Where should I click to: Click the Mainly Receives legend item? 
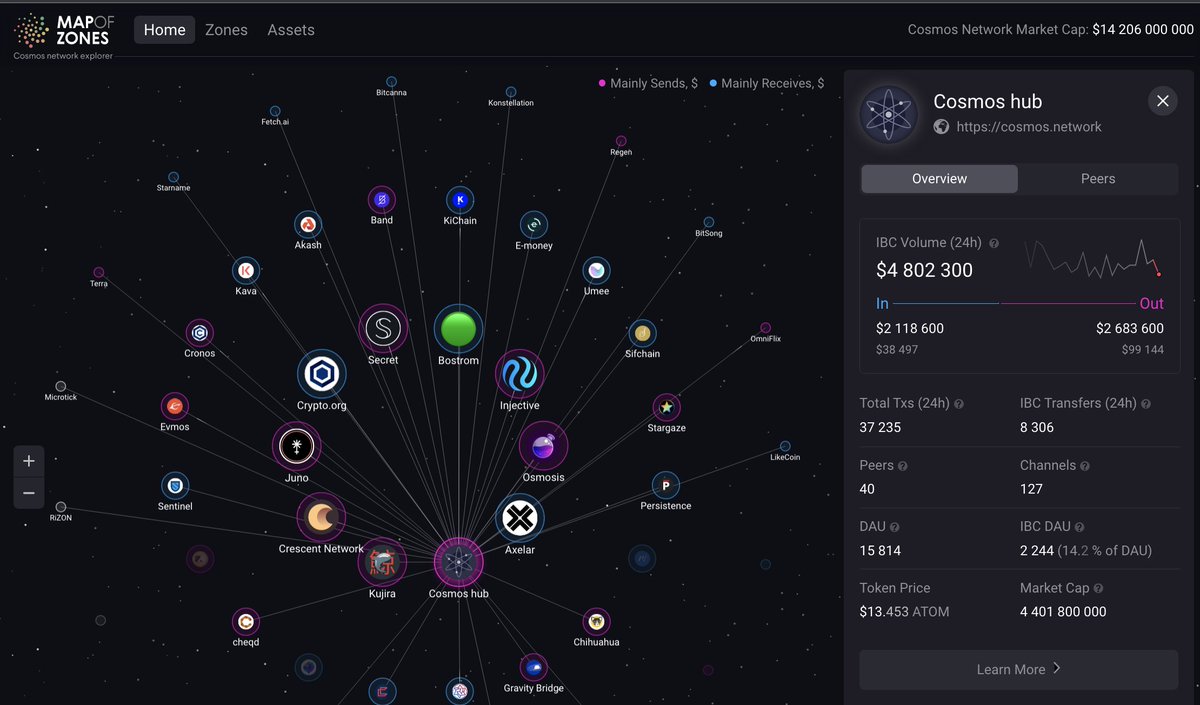(x=766, y=83)
